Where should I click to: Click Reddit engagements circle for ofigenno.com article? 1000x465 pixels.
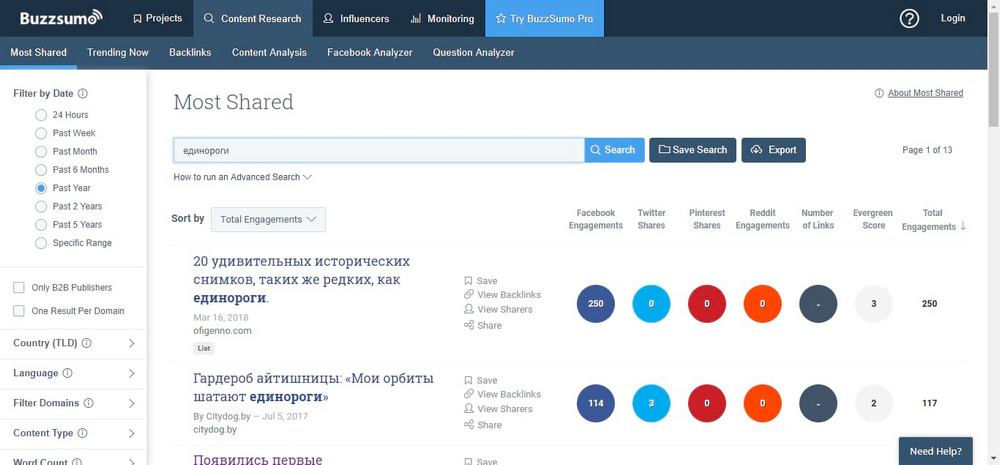(x=763, y=304)
